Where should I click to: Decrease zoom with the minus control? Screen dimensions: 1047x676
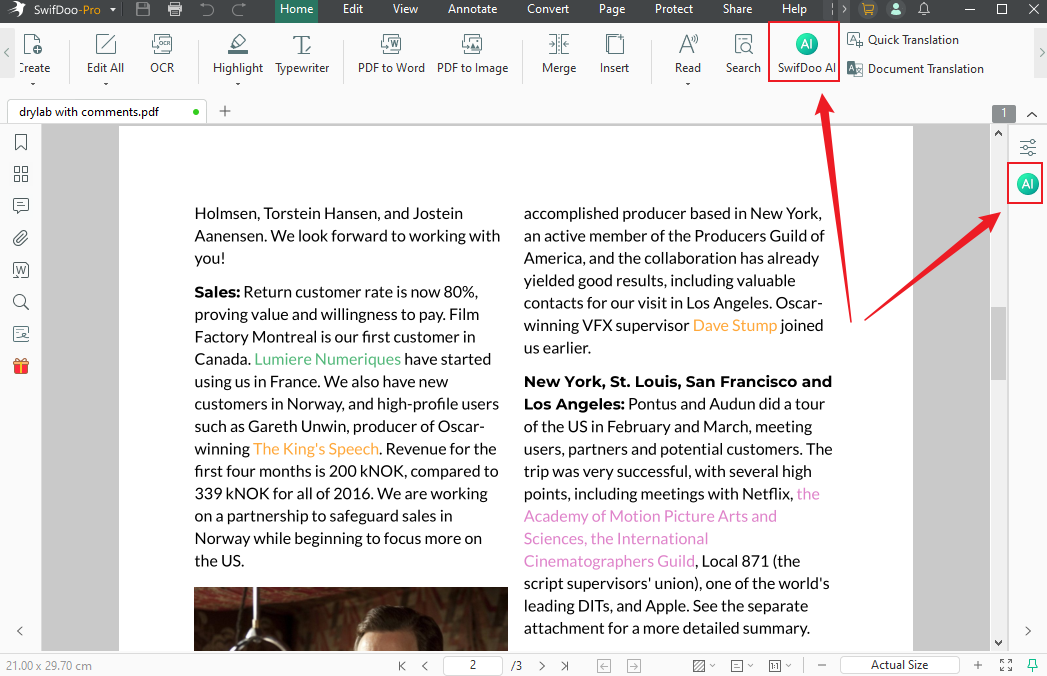821,664
